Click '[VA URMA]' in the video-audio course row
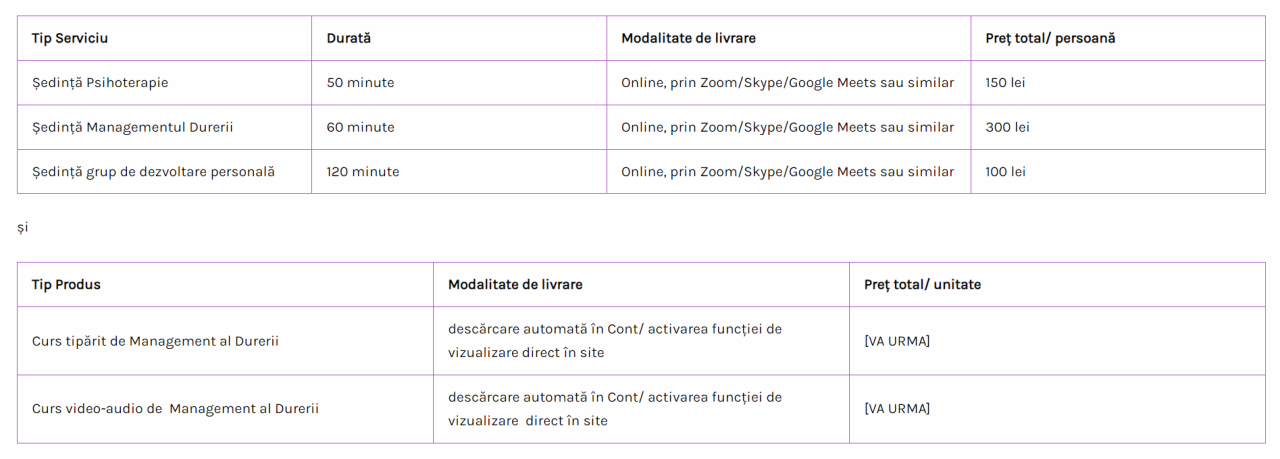Viewport: 1280px width, 459px height. click(897, 409)
